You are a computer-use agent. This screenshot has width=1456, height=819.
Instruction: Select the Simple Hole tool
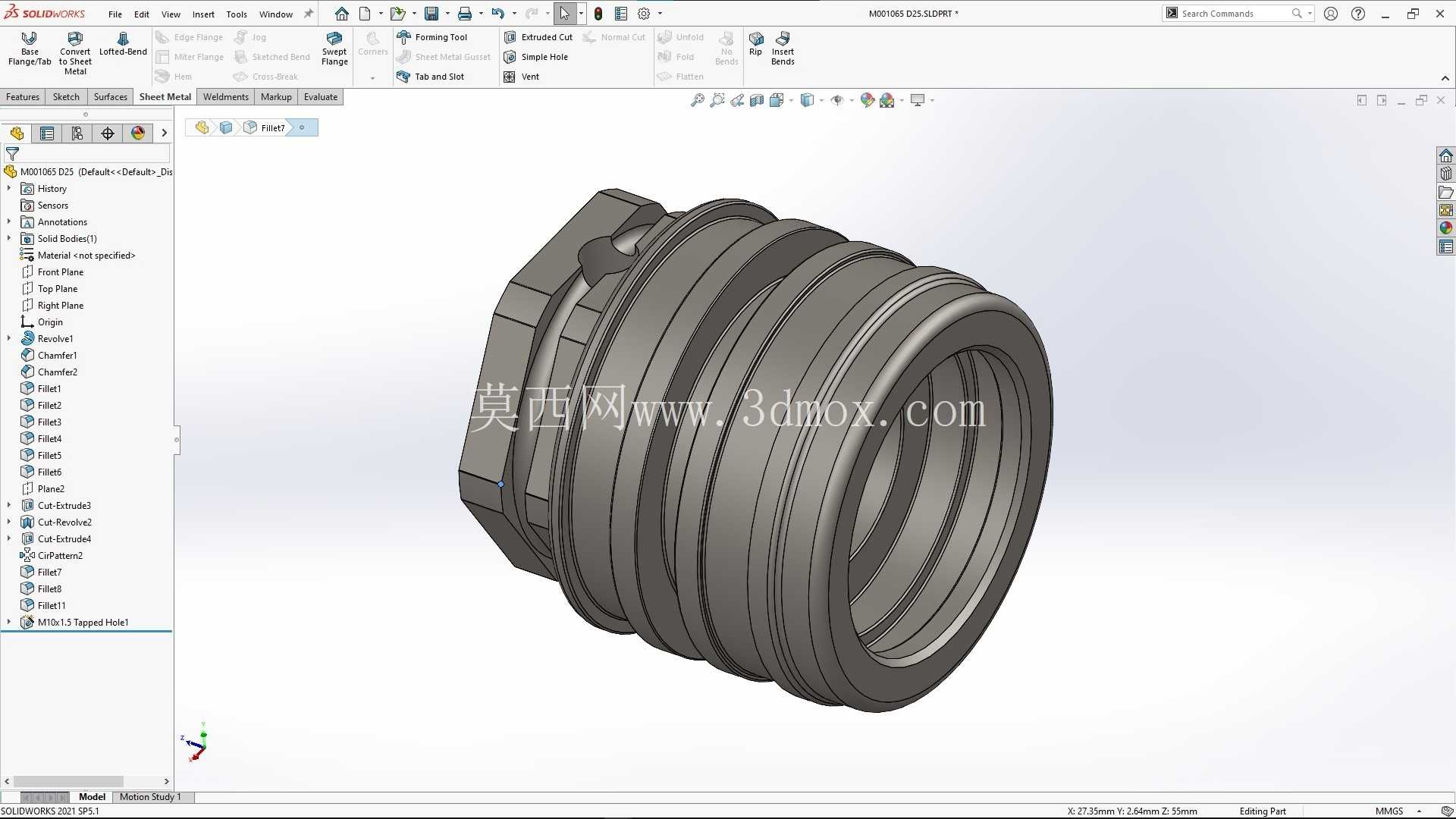tap(536, 57)
